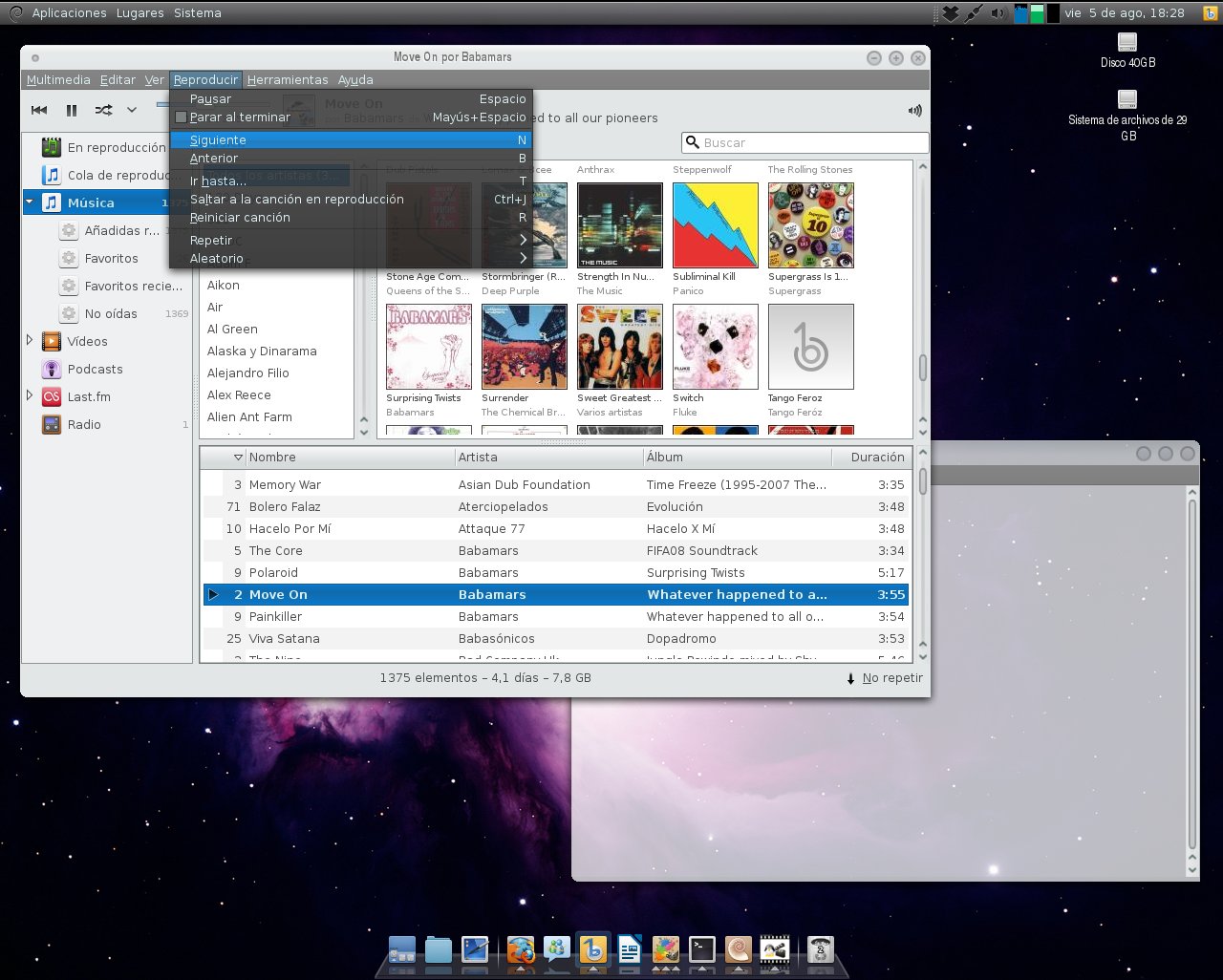Click the Podcasts icon in the sidebar
Viewport: 1223px width, 980px height.
[x=52, y=369]
